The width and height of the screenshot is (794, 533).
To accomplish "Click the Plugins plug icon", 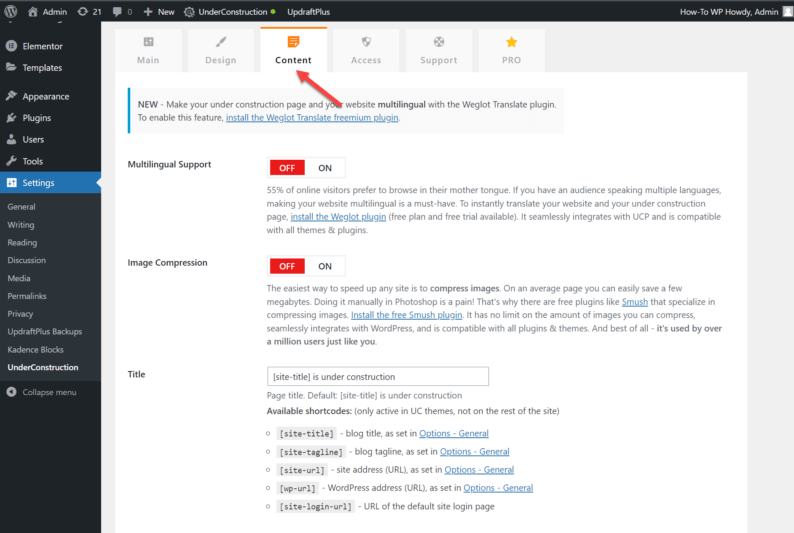I will (11, 118).
